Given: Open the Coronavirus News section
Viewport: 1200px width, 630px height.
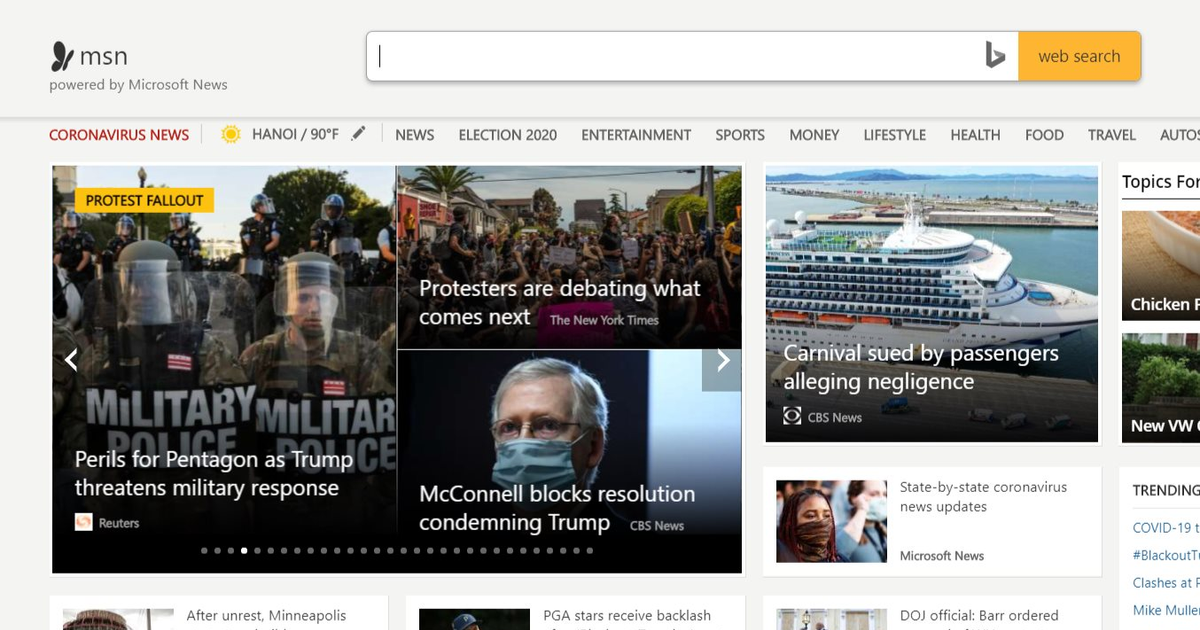Looking at the screenshot, I should pos(119,135).
